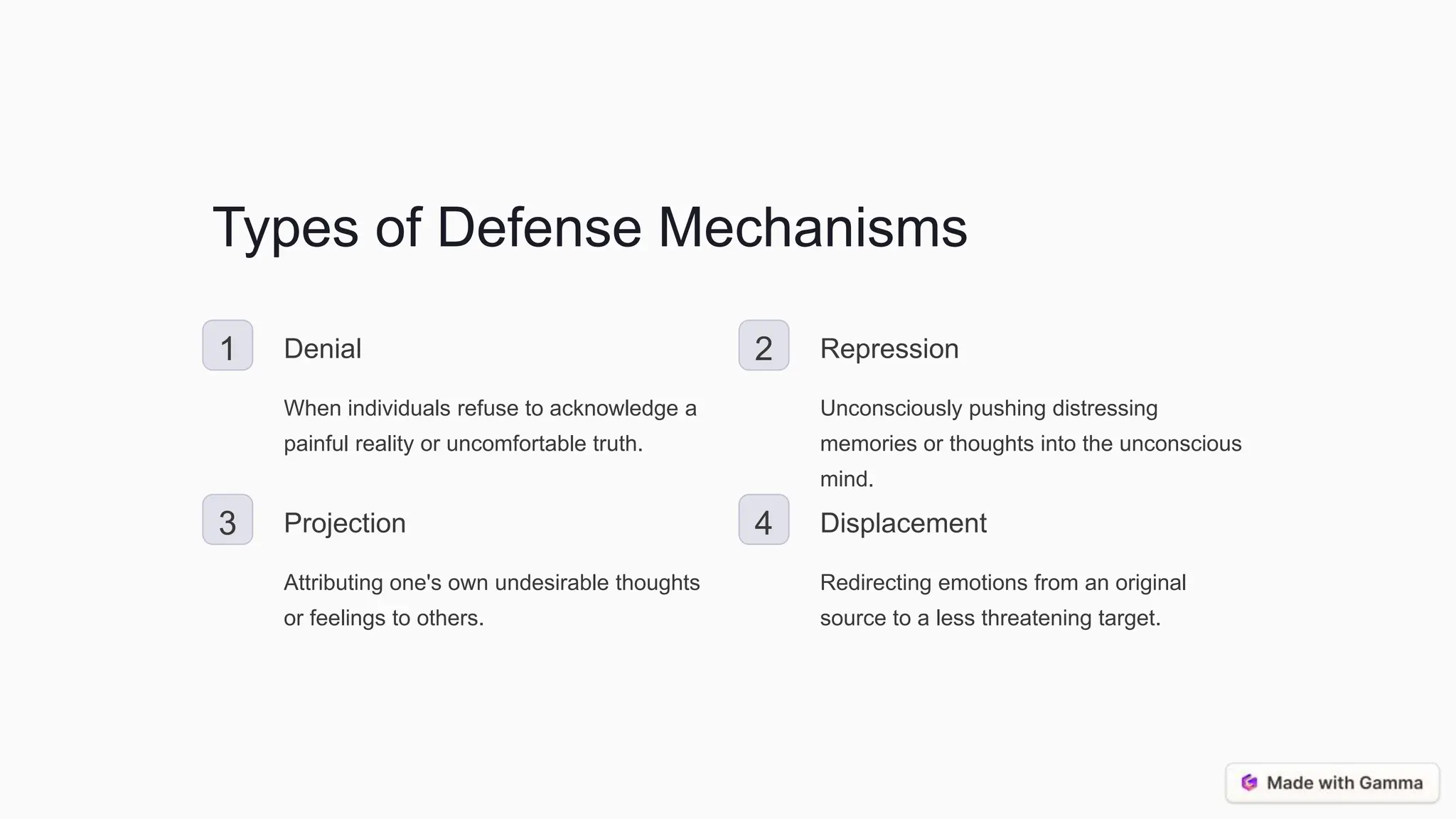Click the text 'source to a less threatening target.'
The height and width of the screenshot is (819, 1456).
click(990, 618)
